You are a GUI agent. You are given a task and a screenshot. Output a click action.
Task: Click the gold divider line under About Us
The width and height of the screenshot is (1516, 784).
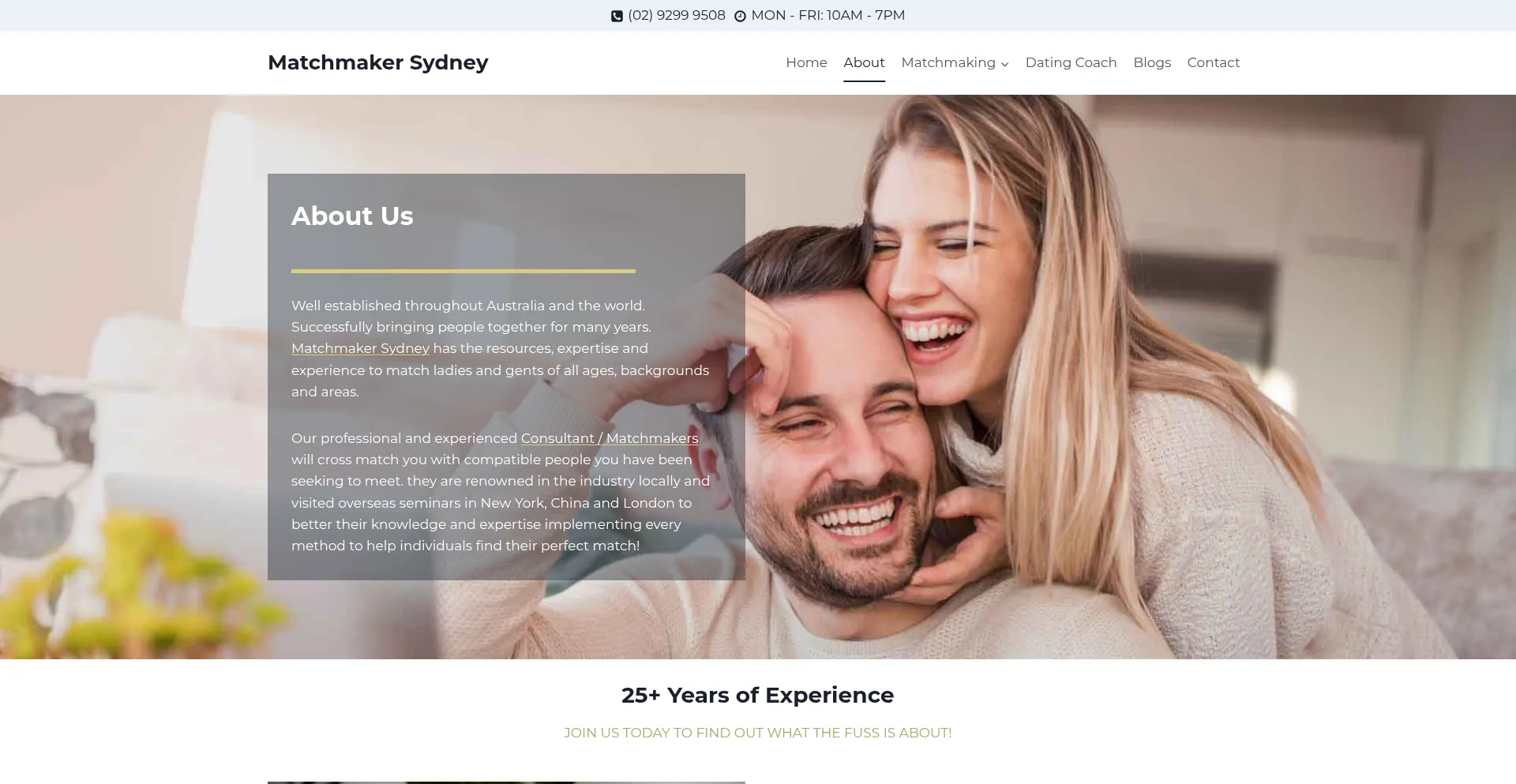coord(463,271)
